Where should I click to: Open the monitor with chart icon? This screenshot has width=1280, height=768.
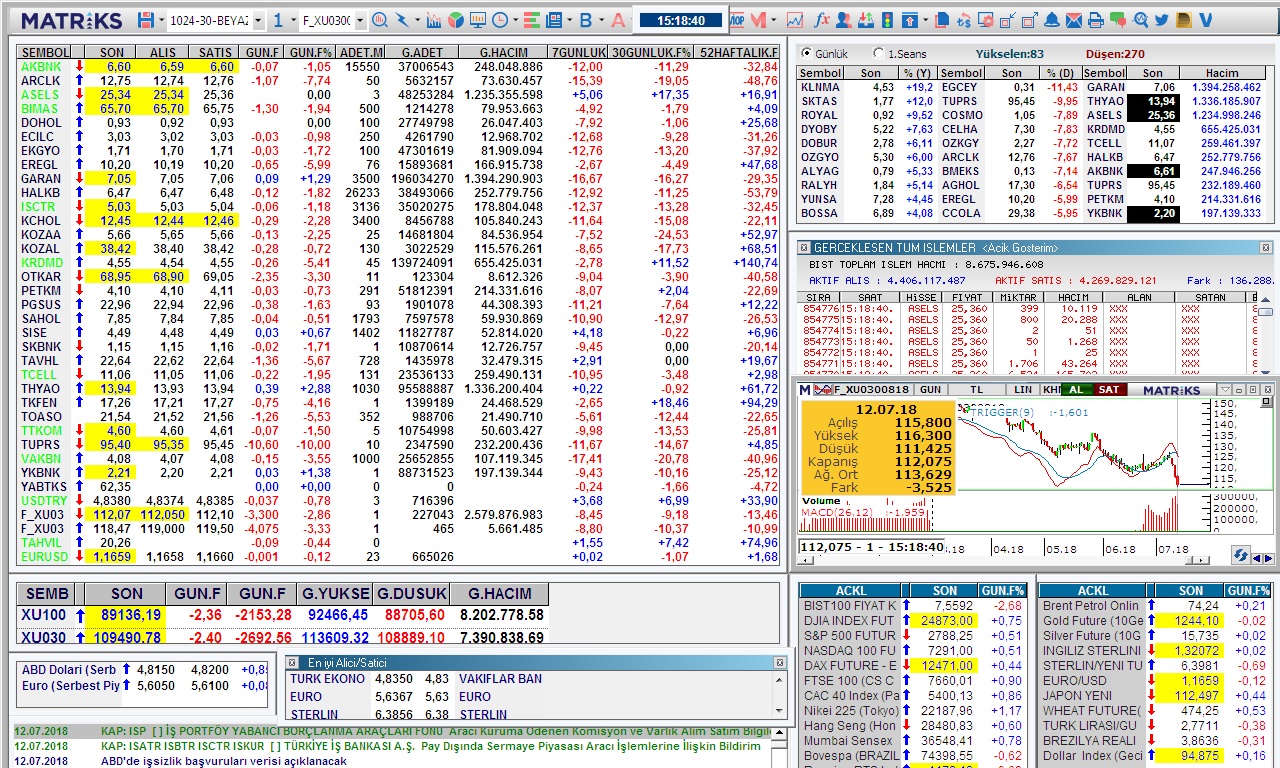[x=478, y=20]
